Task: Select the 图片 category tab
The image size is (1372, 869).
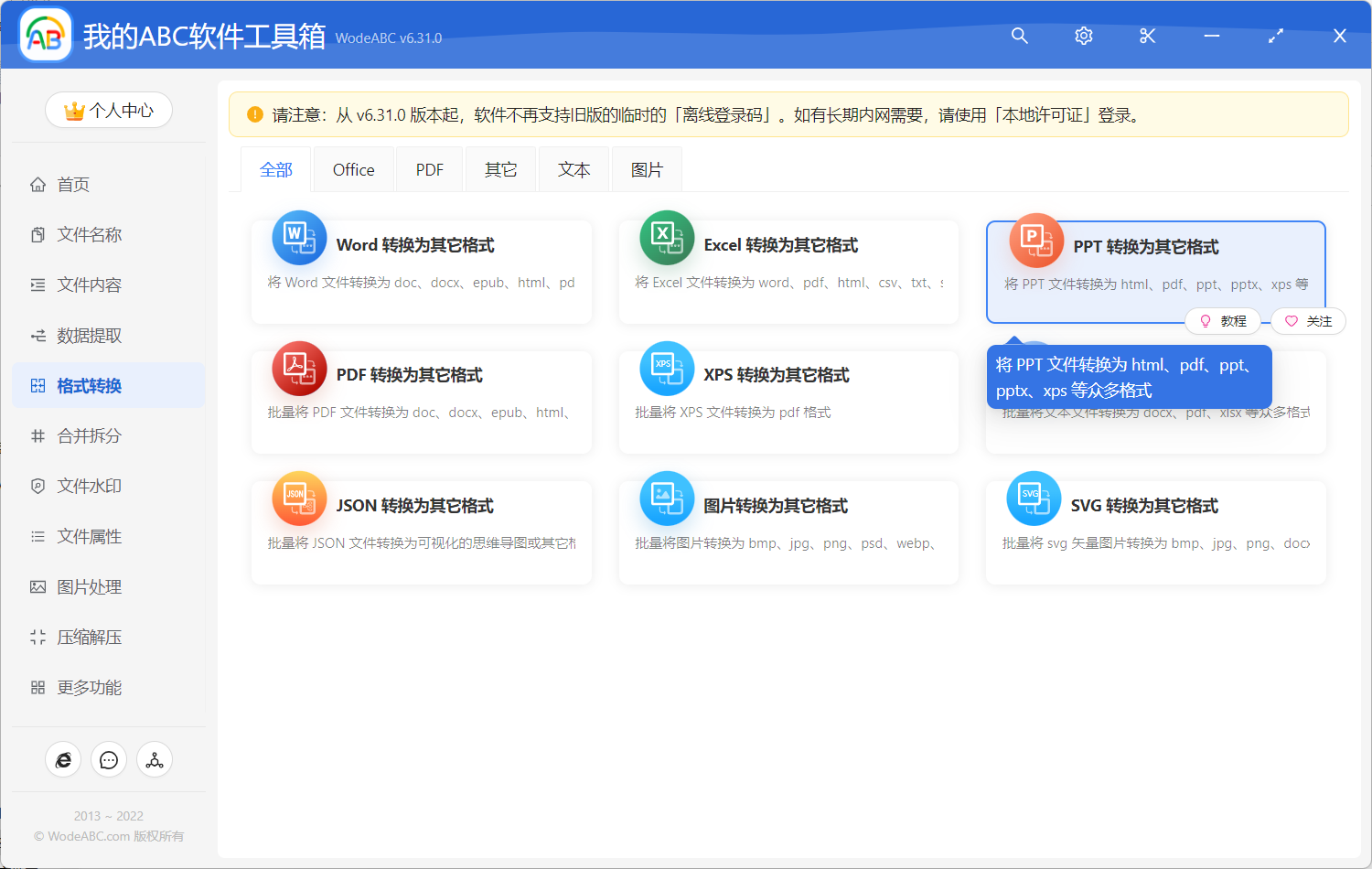Action: (647, 168)
